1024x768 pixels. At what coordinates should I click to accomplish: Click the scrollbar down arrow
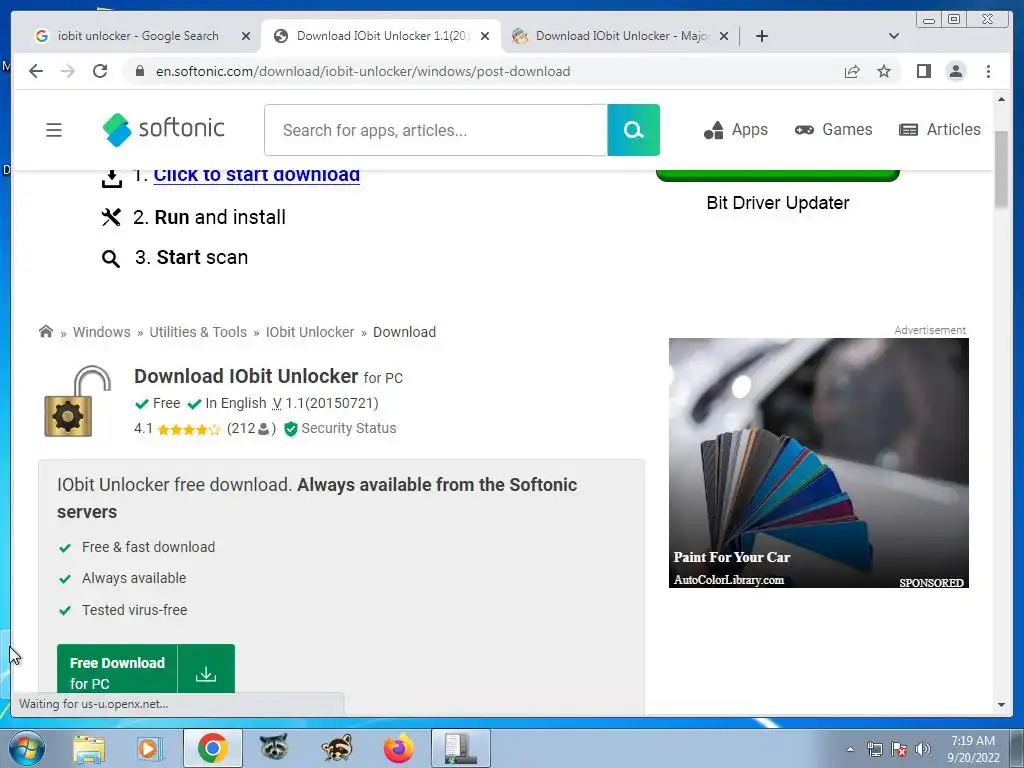coord(1001,705)
